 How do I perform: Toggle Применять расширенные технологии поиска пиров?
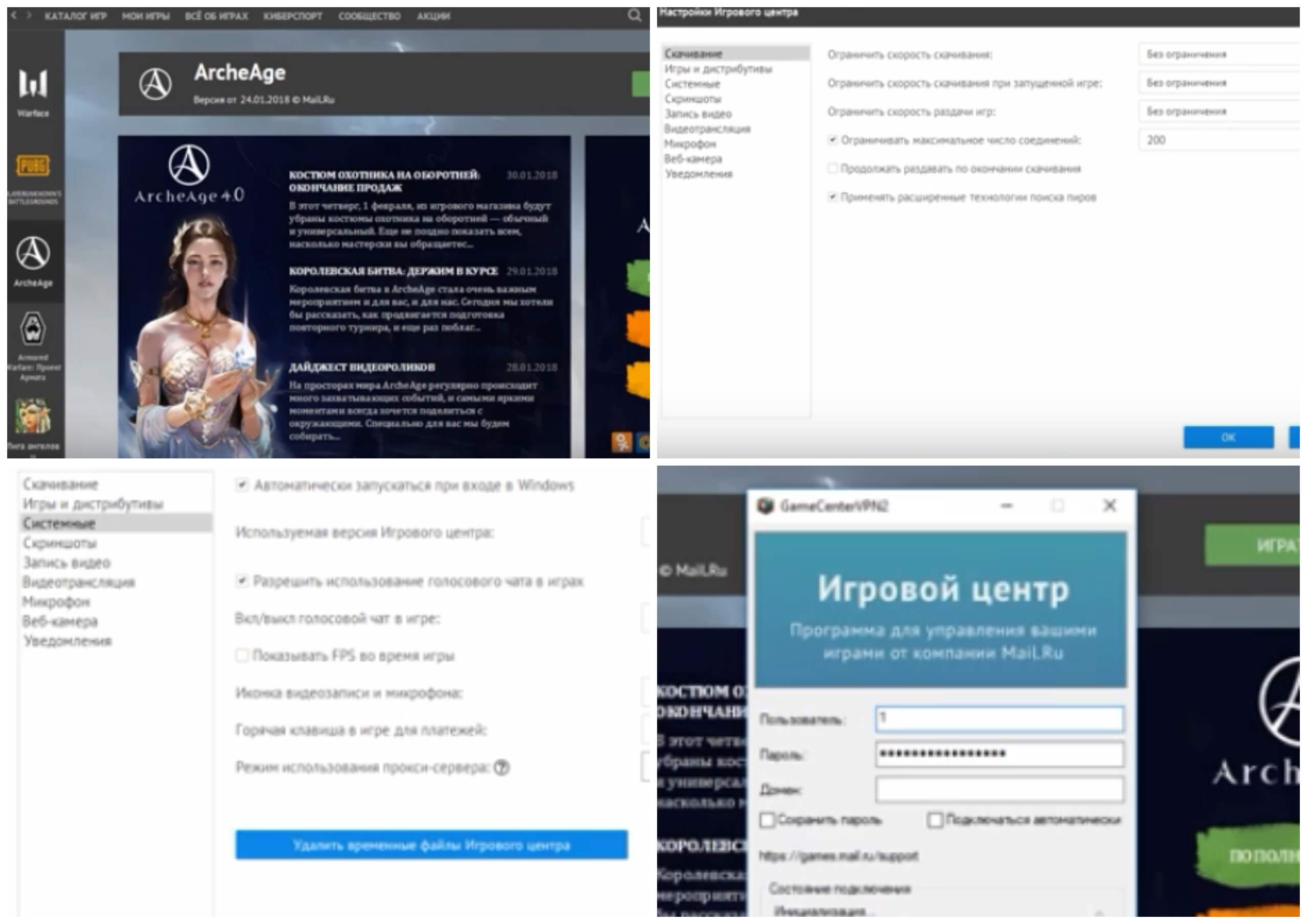[x=832, y=197]
